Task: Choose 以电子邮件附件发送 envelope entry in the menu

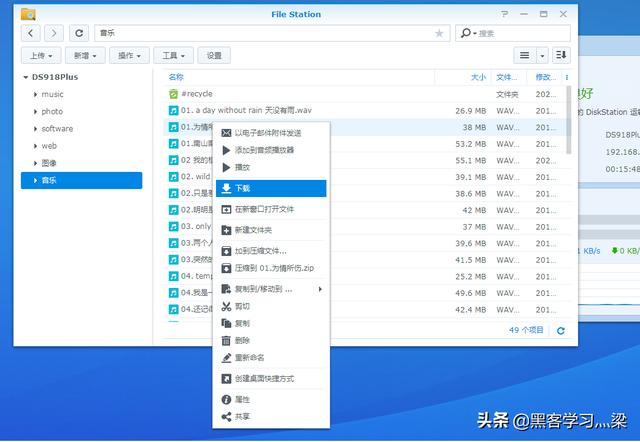Action: pyautogui.click(x=271, y=133)
